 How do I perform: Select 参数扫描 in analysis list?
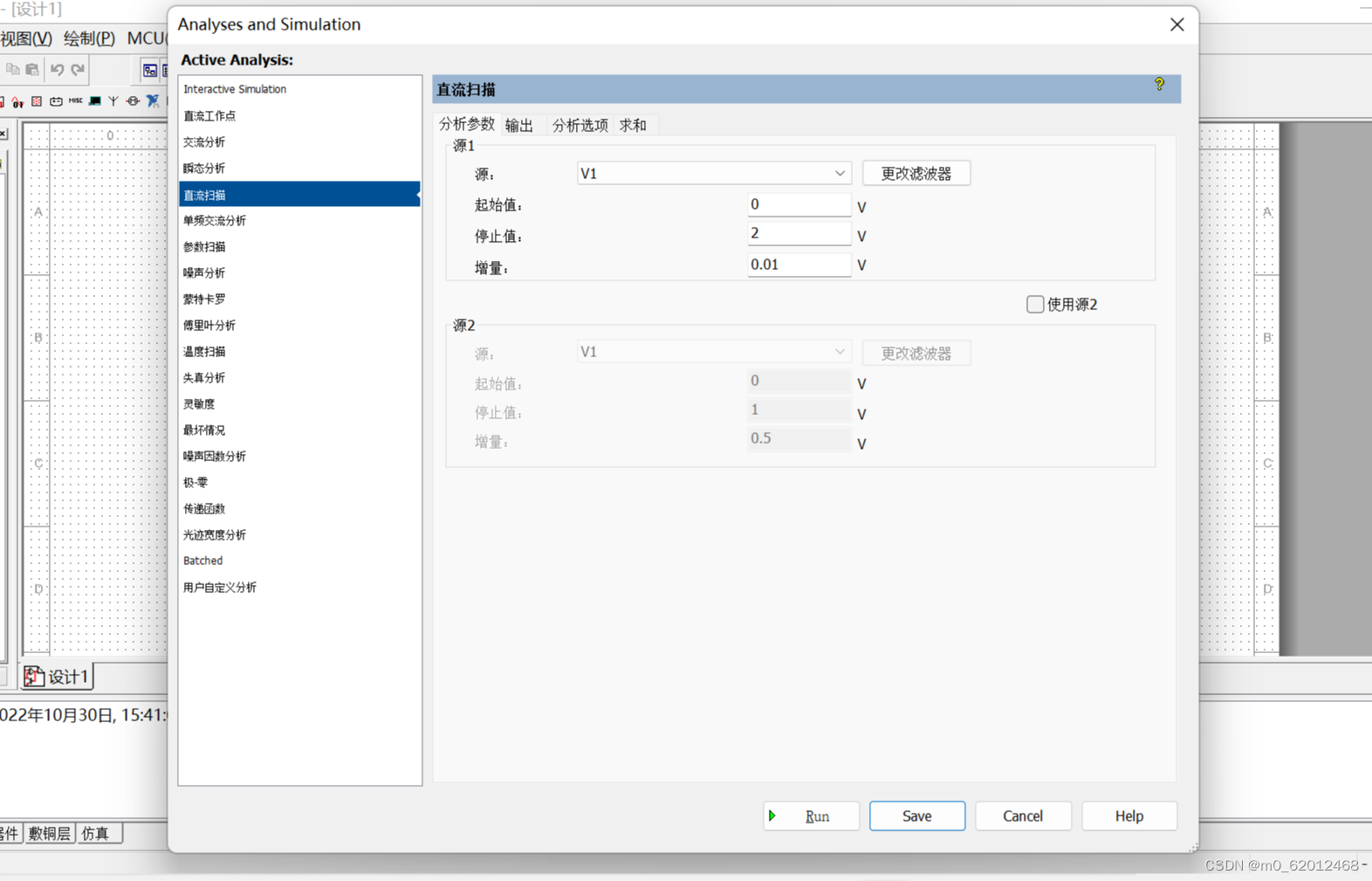click(299, 246)
